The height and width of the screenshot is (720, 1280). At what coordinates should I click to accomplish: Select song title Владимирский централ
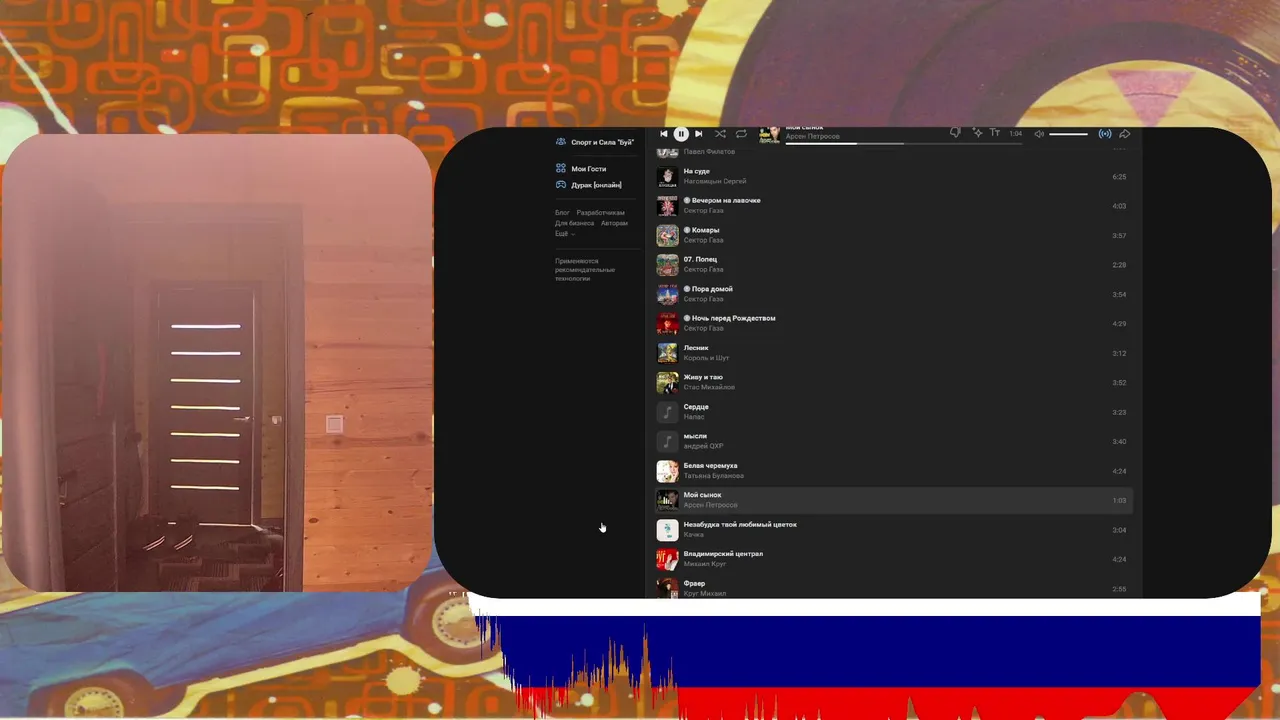tap(724, 553)
